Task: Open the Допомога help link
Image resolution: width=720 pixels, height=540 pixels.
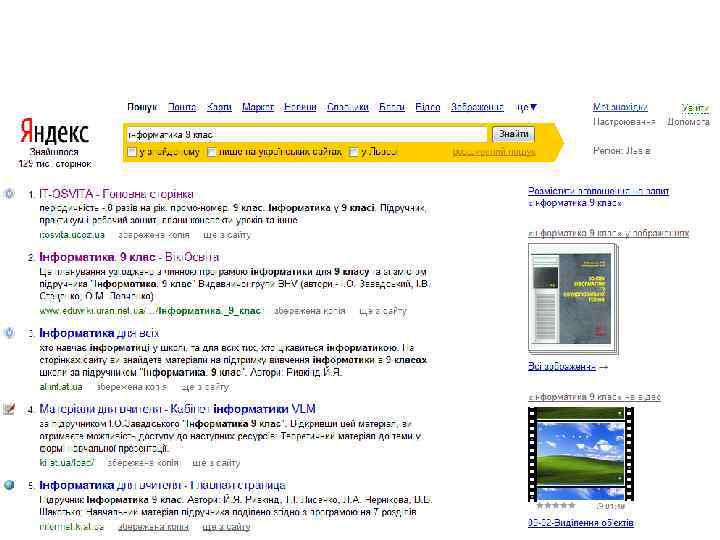Action: click(688, 122)
